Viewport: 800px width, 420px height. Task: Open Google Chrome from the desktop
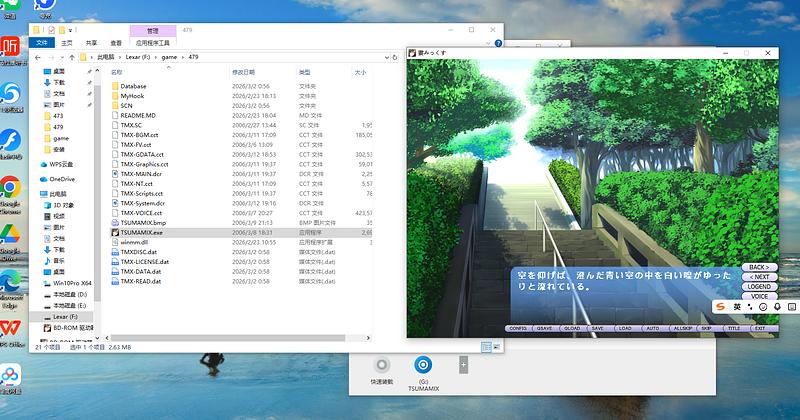click(x=11, y=187)
